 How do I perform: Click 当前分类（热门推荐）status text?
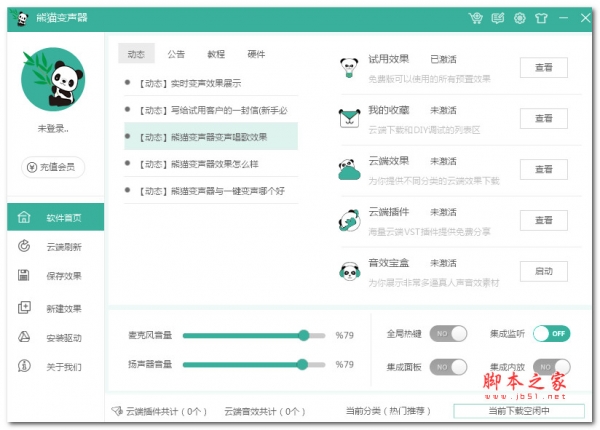coord(388,411)
